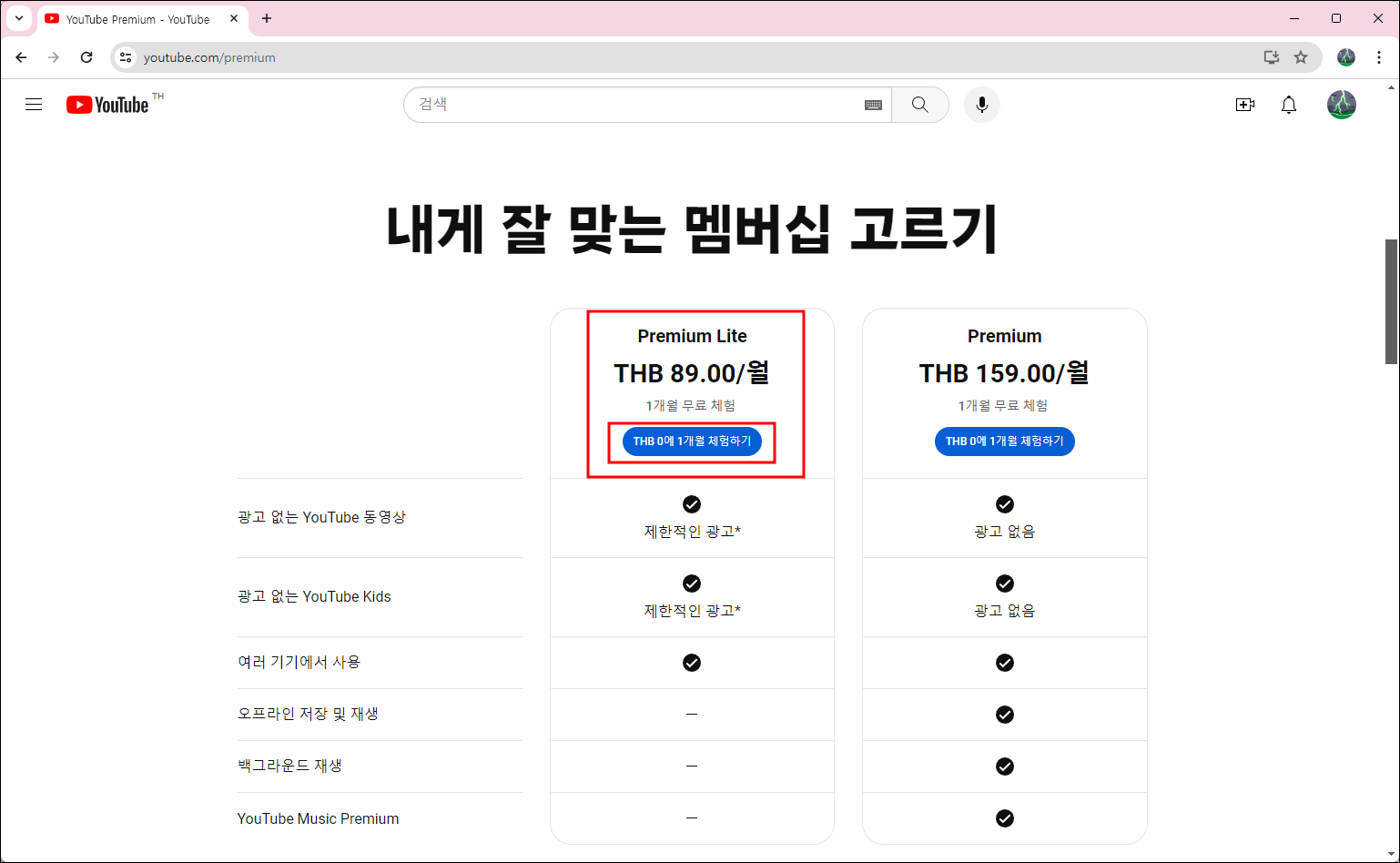The height and width of the screenshot is (863, 1400).
Task: Click Premium Lite checkmark for ad-free videos
Action: (692, 504)
